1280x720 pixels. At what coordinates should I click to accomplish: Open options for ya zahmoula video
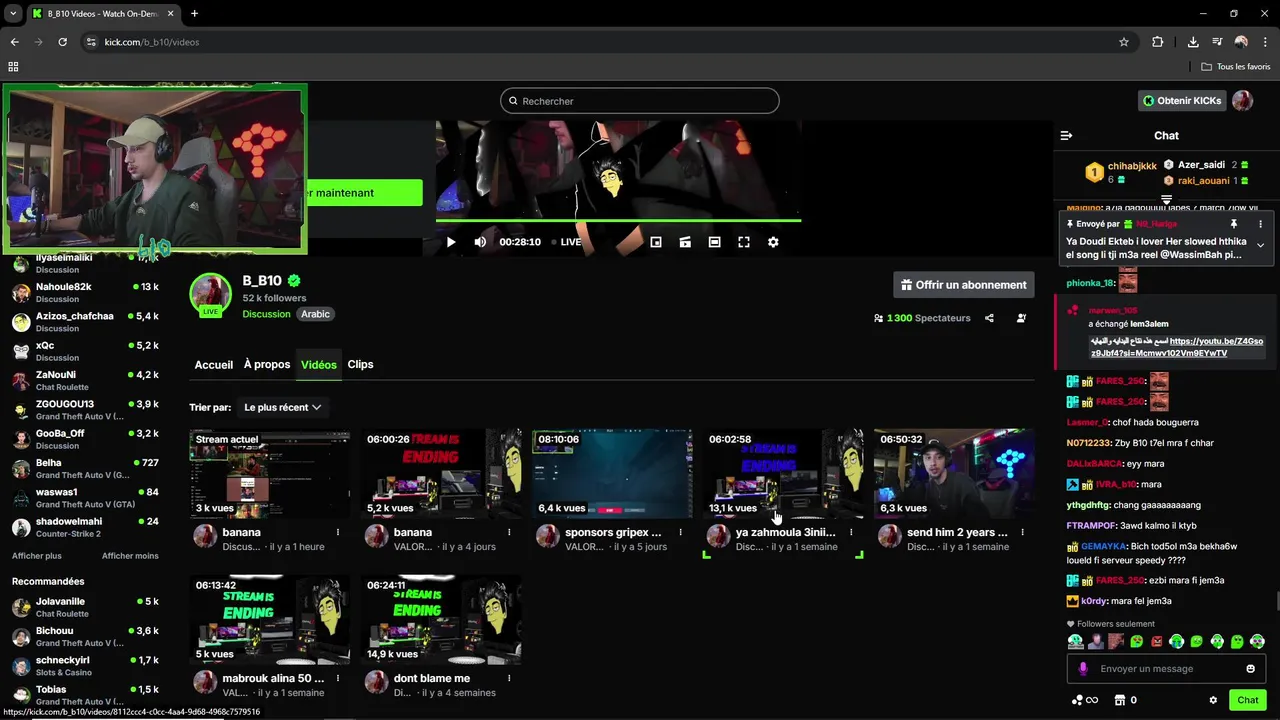coord(851,532)
